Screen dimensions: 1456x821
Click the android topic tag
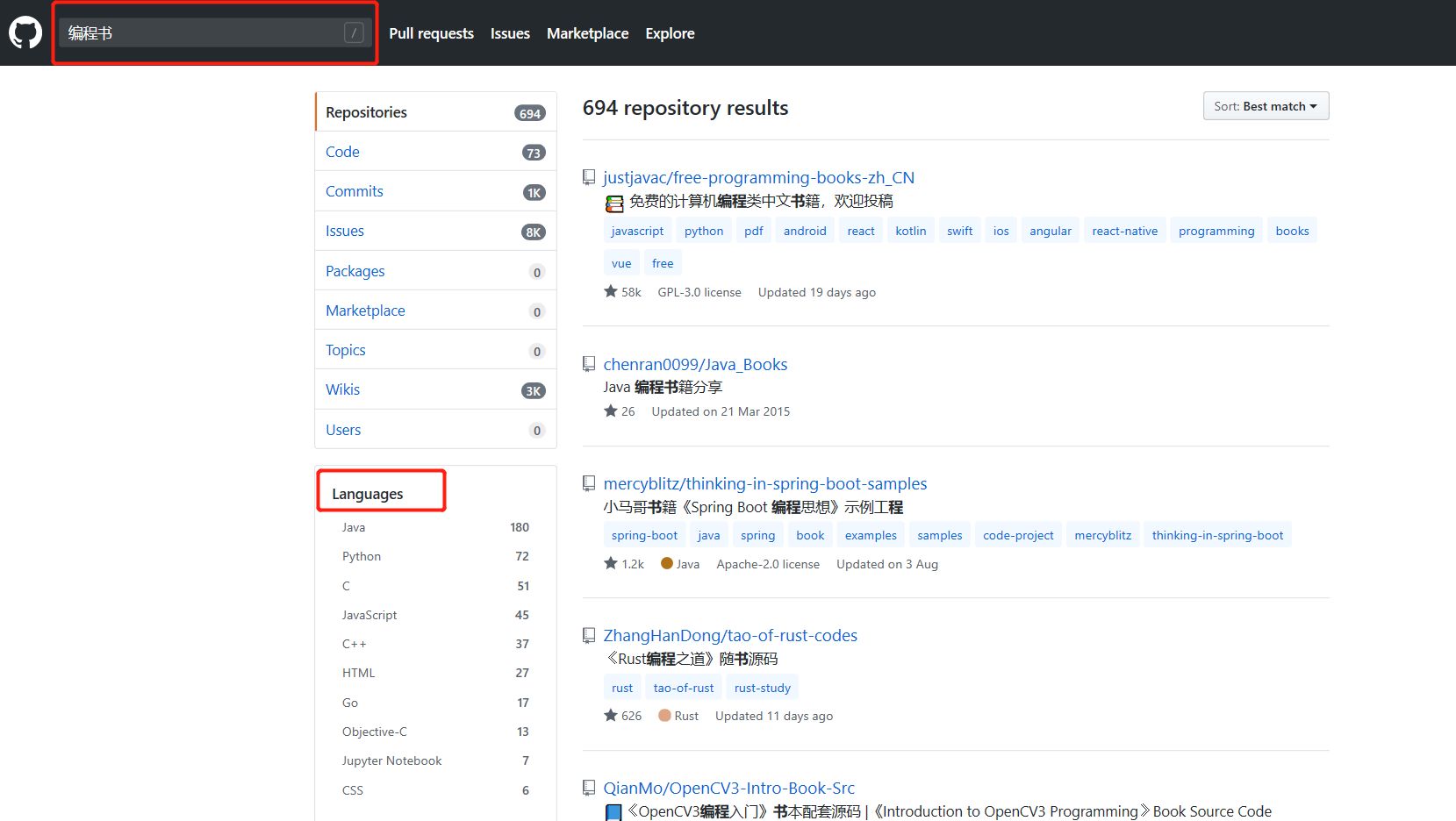click(805, 231)
